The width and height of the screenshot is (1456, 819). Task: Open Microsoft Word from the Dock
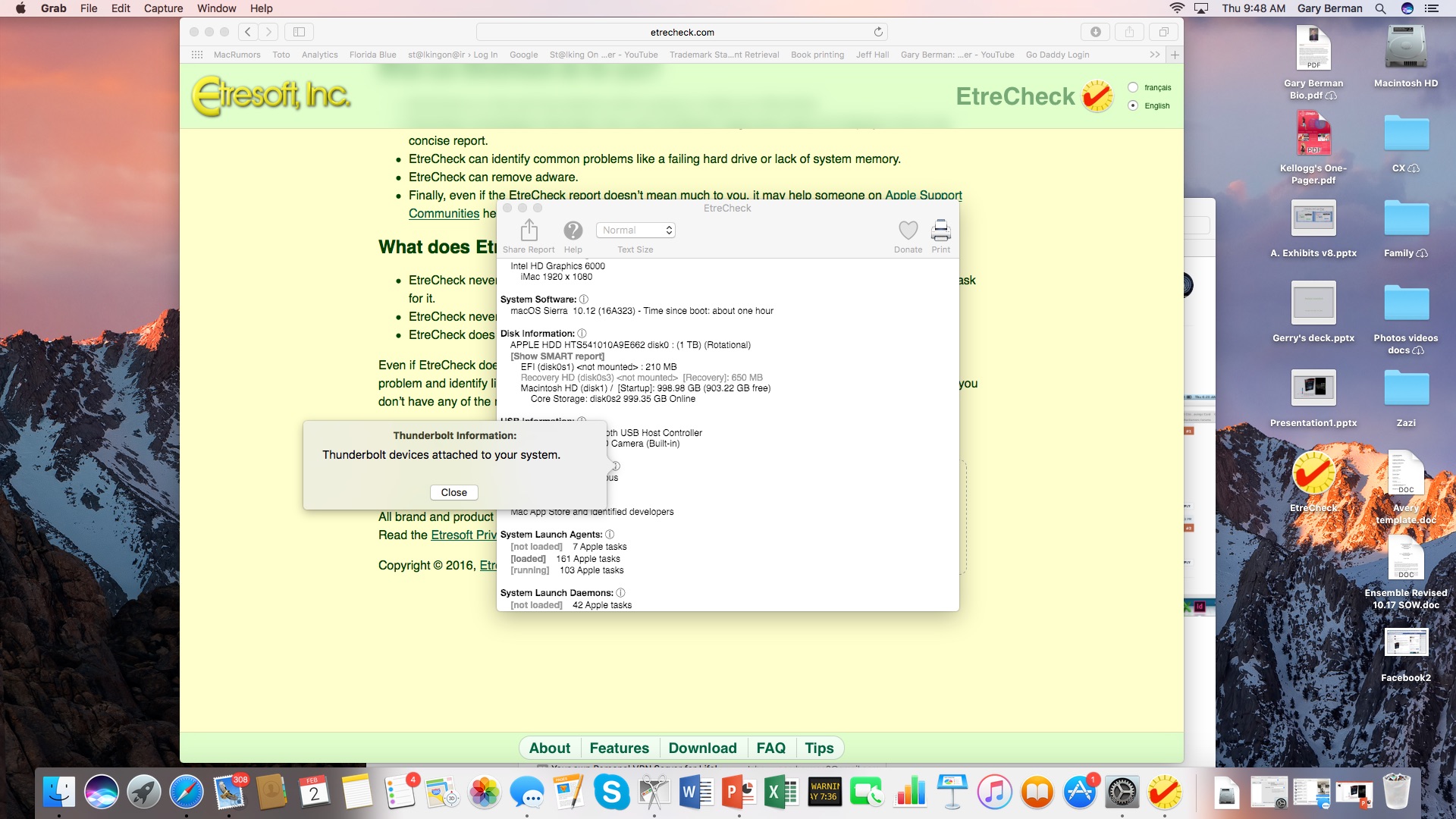pos(696,792)
